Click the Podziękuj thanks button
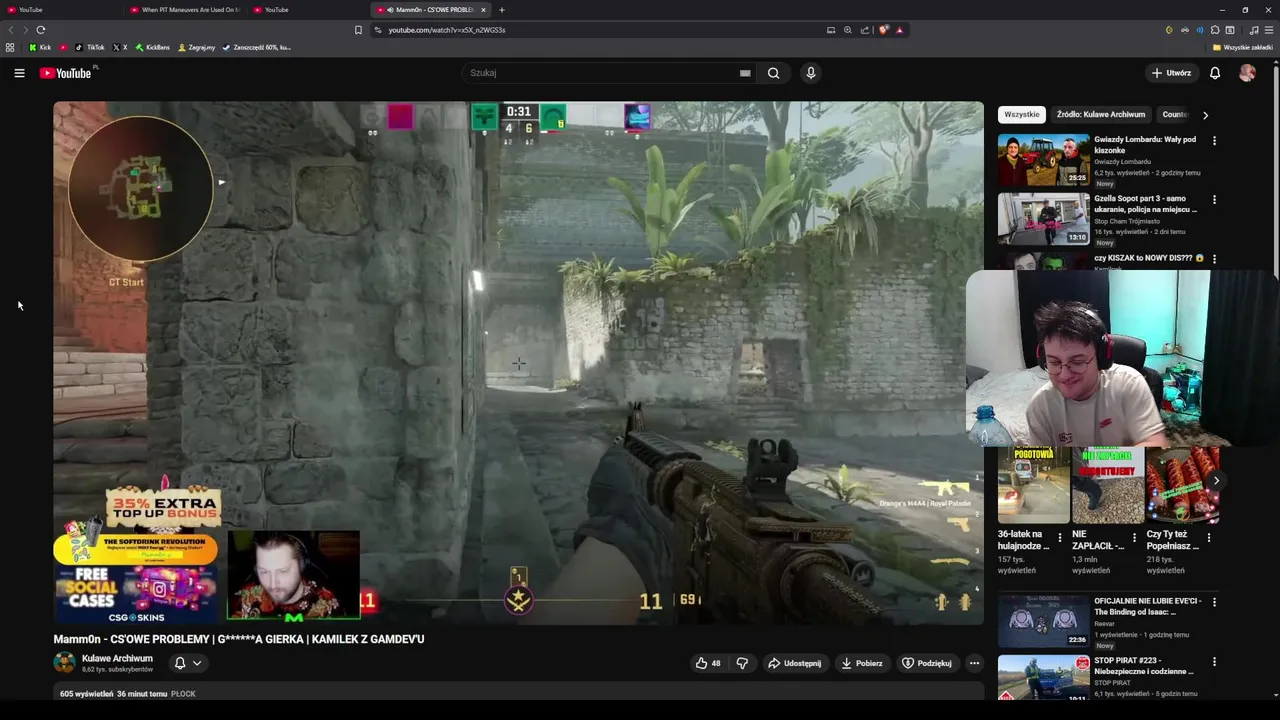Viewport: 1280px width, 720px height. point(927,663)
